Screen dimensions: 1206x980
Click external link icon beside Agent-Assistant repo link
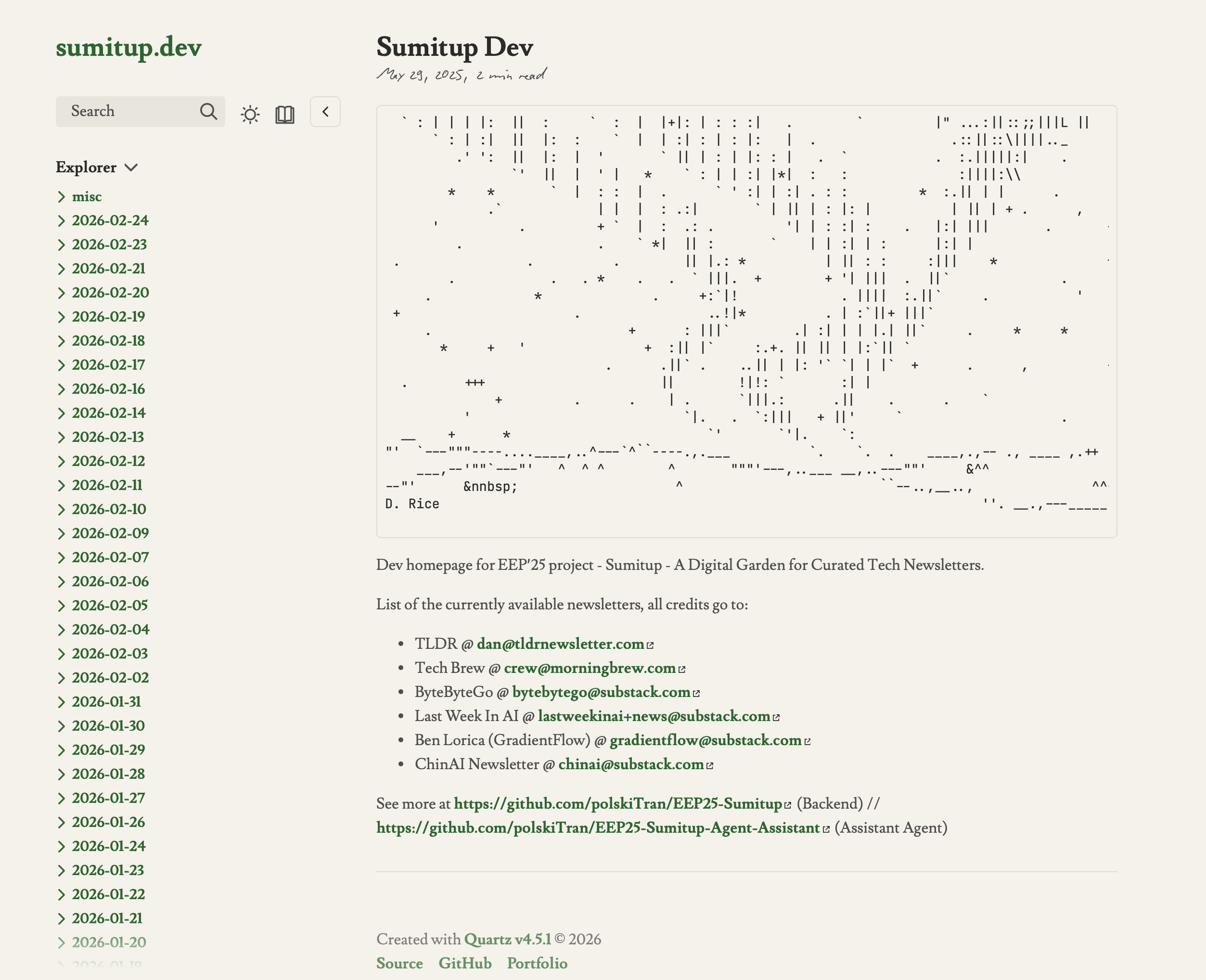coord(826,828)
